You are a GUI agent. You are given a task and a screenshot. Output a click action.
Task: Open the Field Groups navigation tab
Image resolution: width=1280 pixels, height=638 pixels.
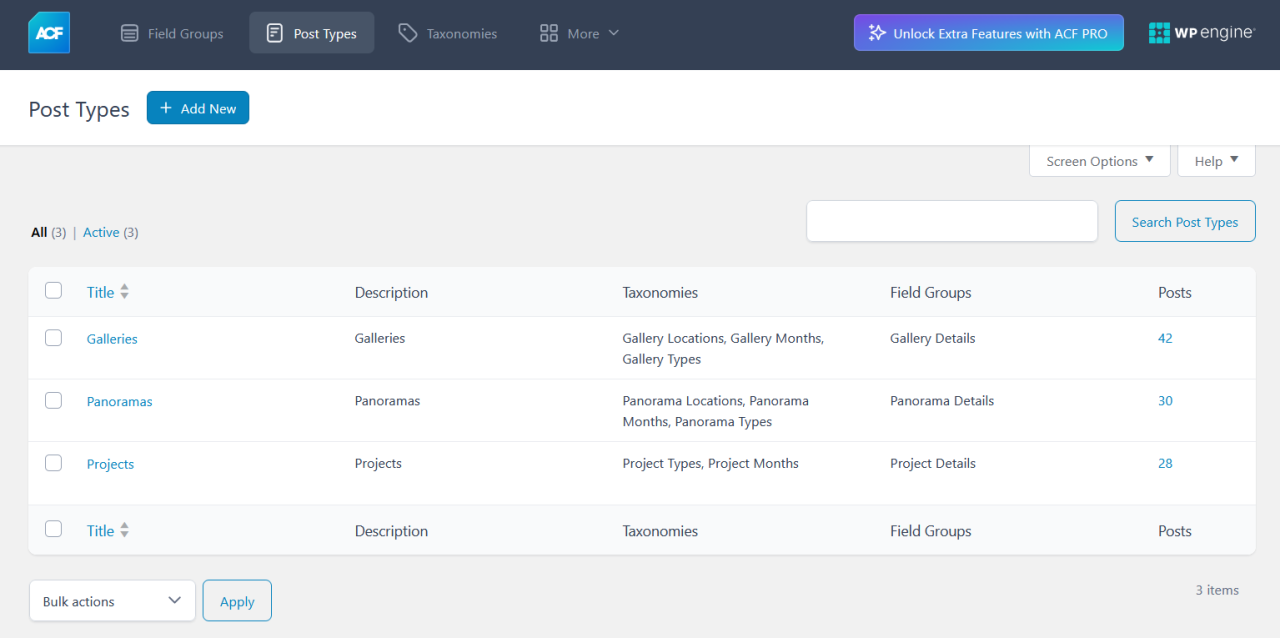click(x=172, y=33)
